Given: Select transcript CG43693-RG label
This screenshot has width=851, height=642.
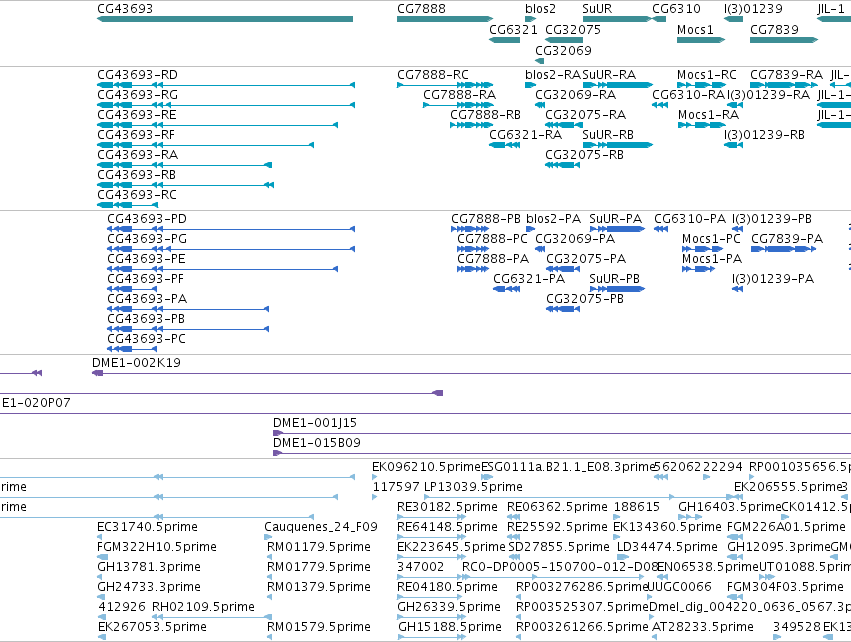Looking at the screenshot, I should coord(137,94).
